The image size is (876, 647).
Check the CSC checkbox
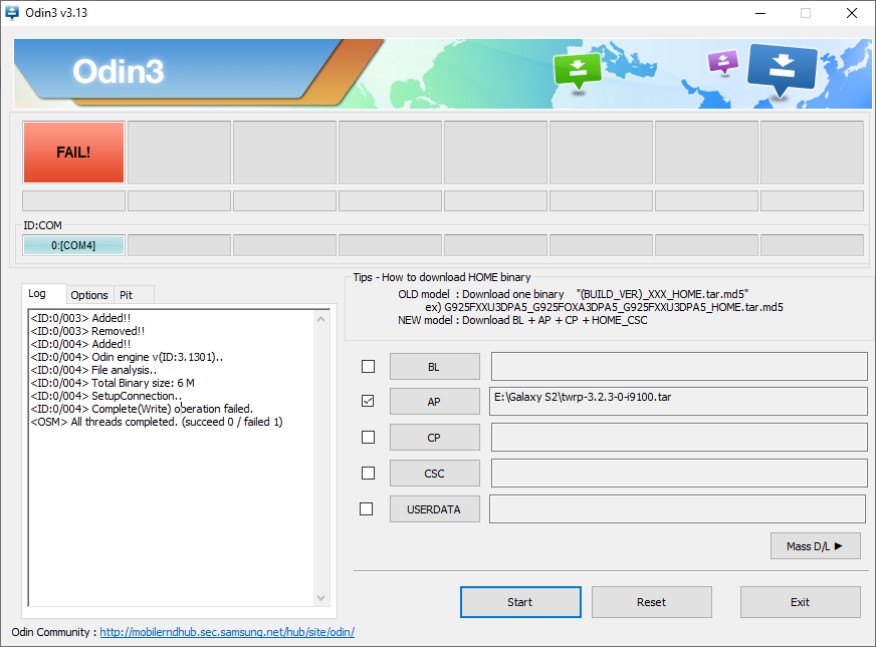[x=368, y=473]
